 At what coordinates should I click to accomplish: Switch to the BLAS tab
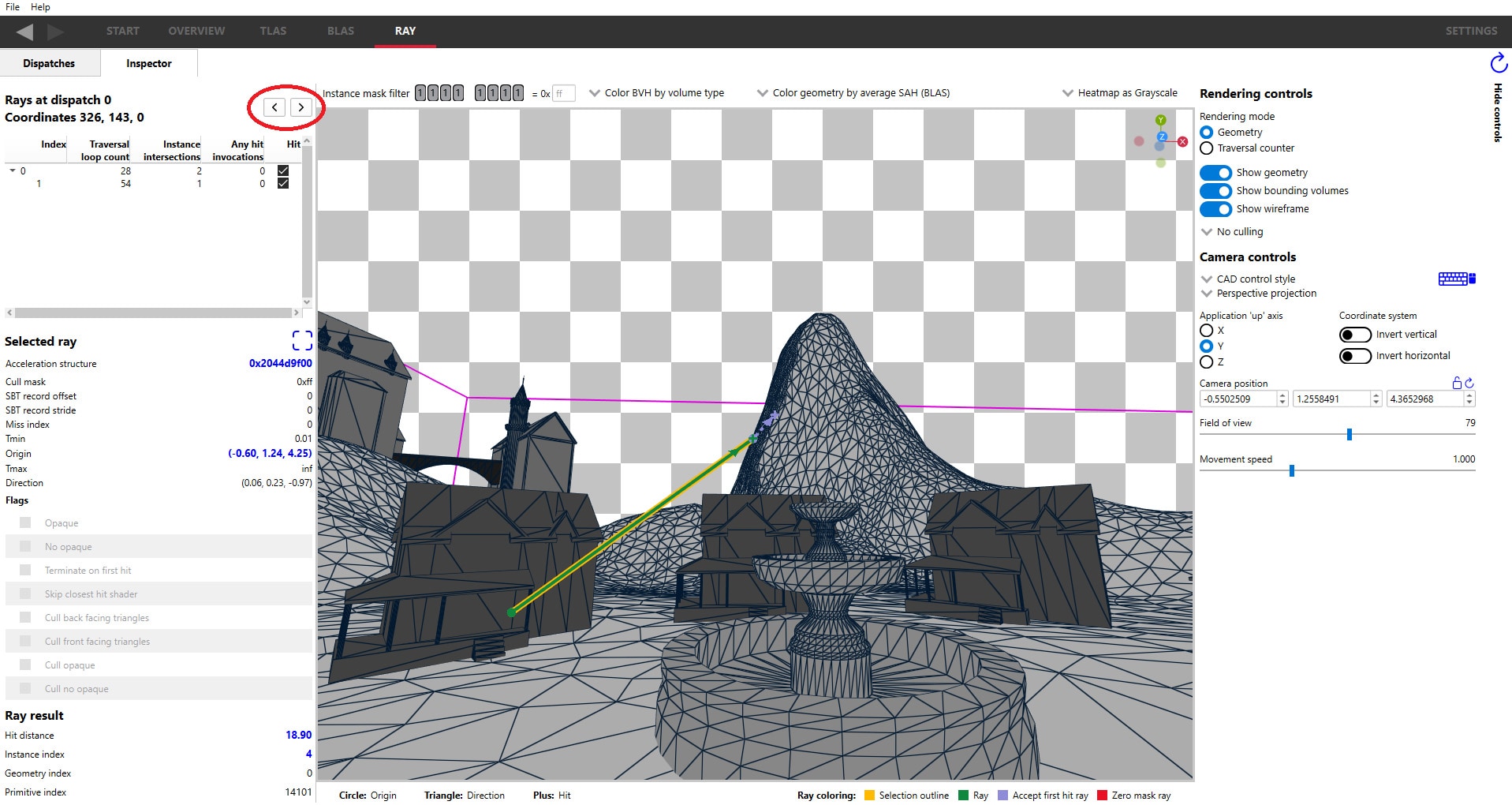(340, 31)
